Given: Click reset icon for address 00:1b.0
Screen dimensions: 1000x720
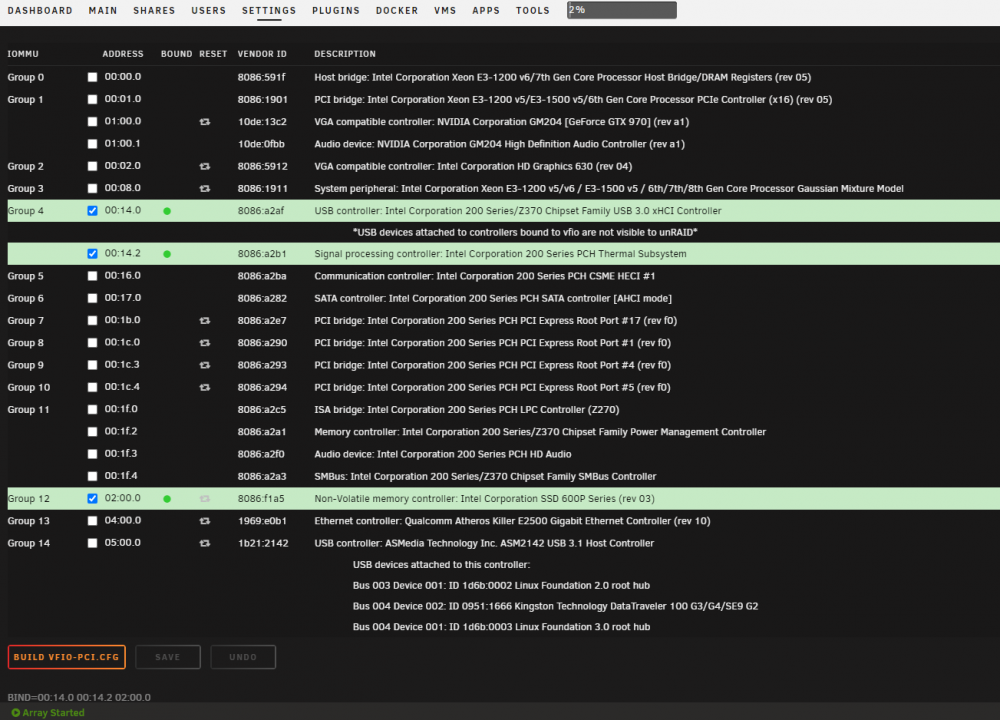Looking at the screenshot, I should (205, 321).
